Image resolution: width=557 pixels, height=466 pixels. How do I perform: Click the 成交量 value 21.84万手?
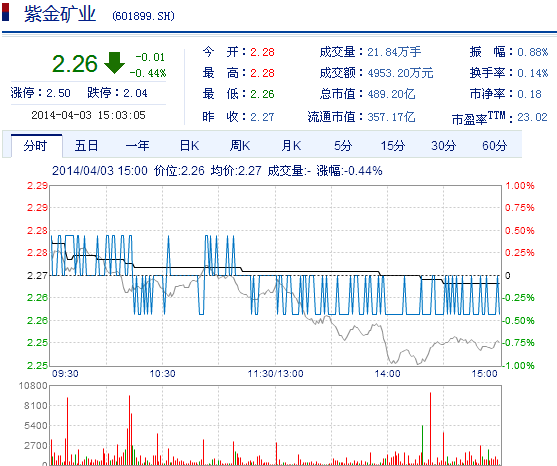394,52
